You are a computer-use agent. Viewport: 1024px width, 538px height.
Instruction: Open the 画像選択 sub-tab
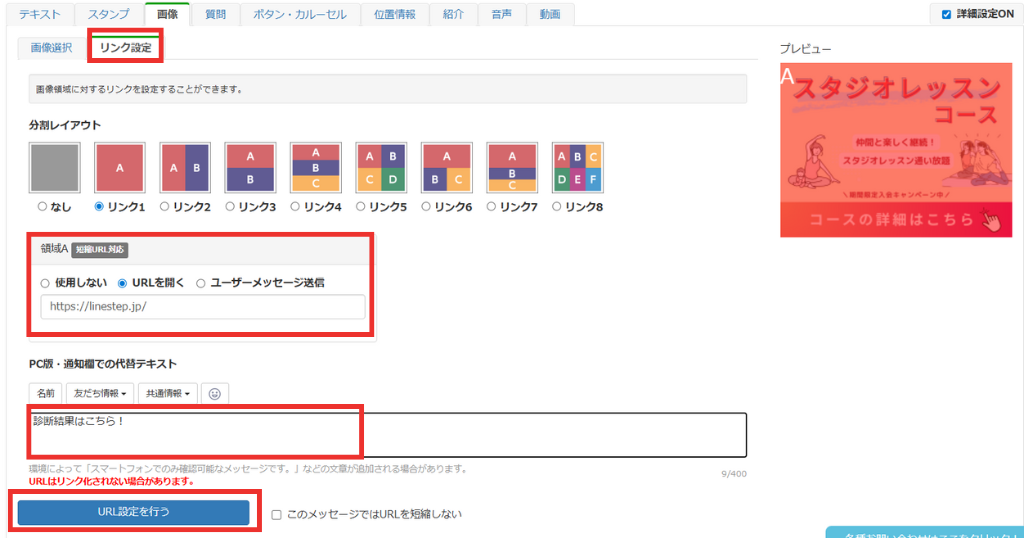pos(51,48)
